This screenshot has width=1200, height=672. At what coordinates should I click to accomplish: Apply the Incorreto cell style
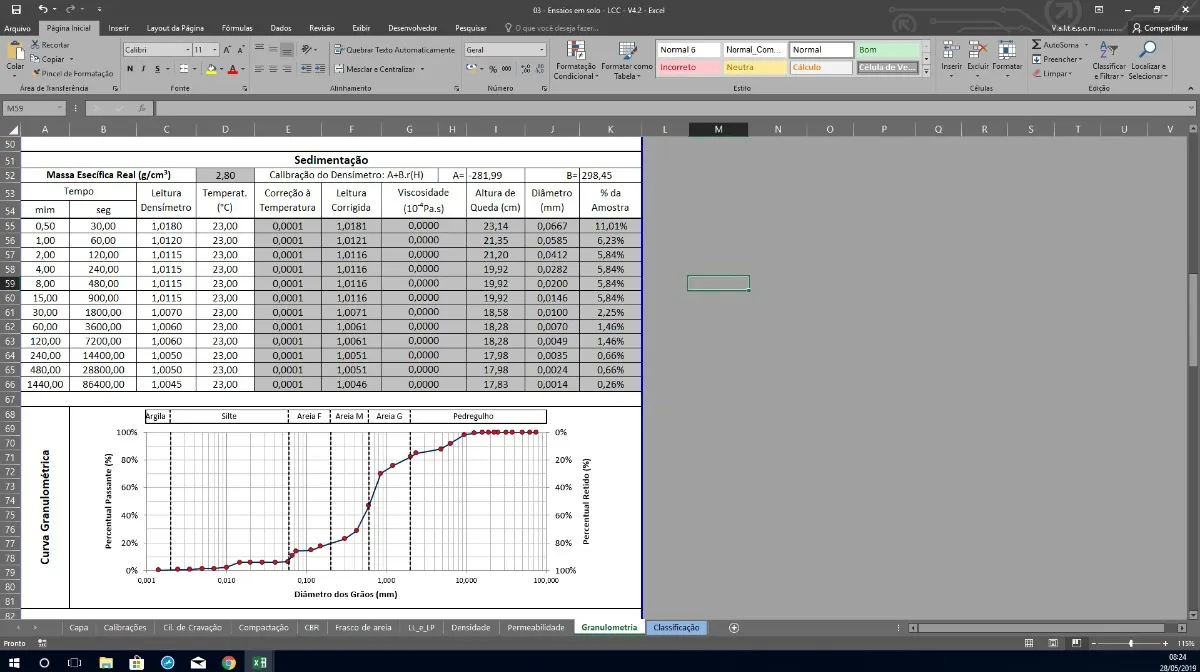688,68
